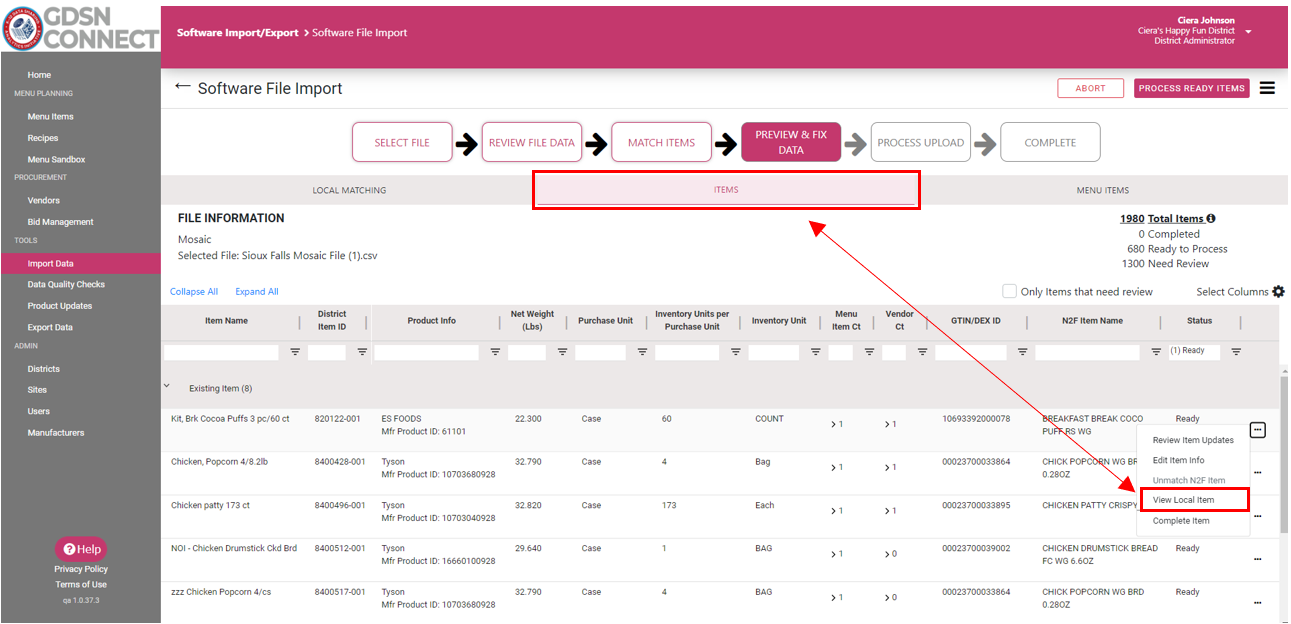1291x624 pixels.
Task: Switch to the Menu Items tab
Action: coord(1103,190)
